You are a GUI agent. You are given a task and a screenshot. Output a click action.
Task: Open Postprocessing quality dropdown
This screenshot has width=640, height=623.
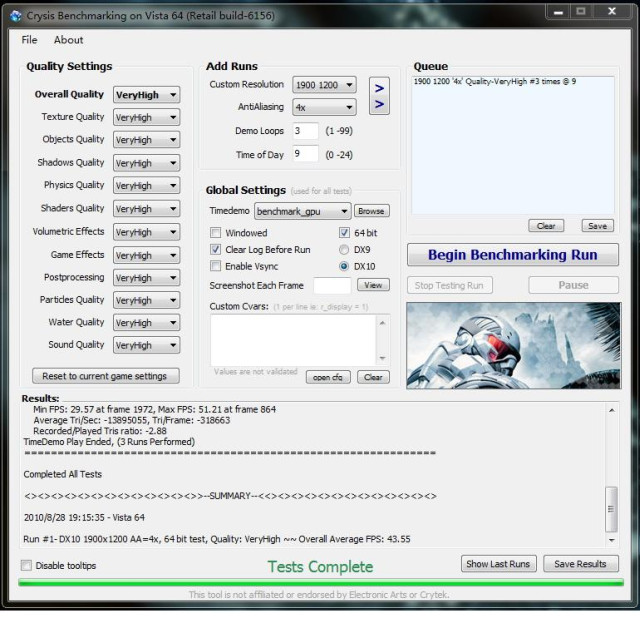147,278
